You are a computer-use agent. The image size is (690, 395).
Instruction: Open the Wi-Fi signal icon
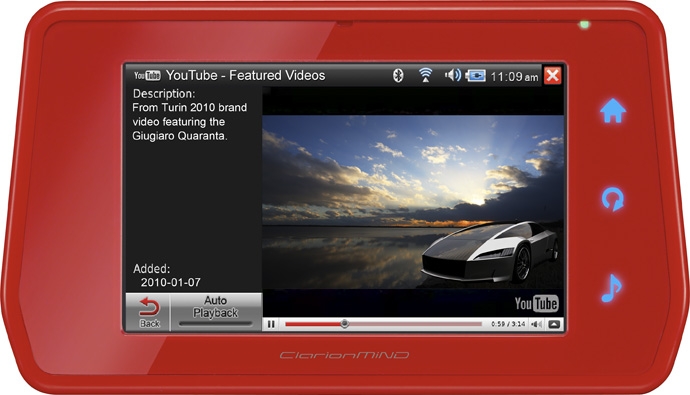click(x=425, y=75)
